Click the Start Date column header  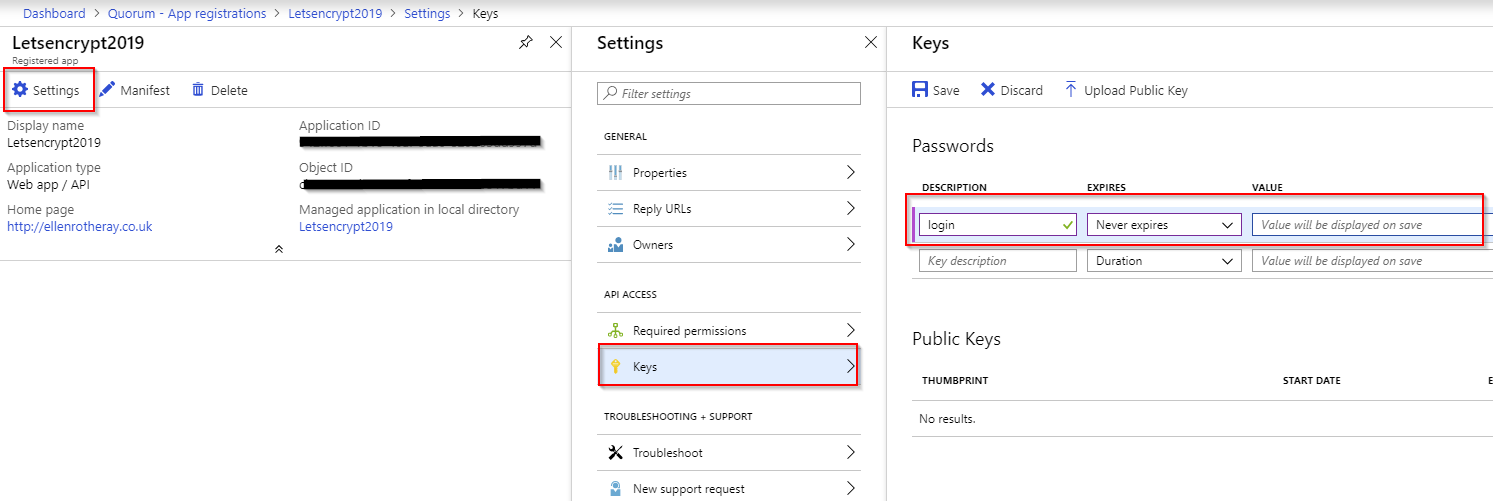[1312, 381]
